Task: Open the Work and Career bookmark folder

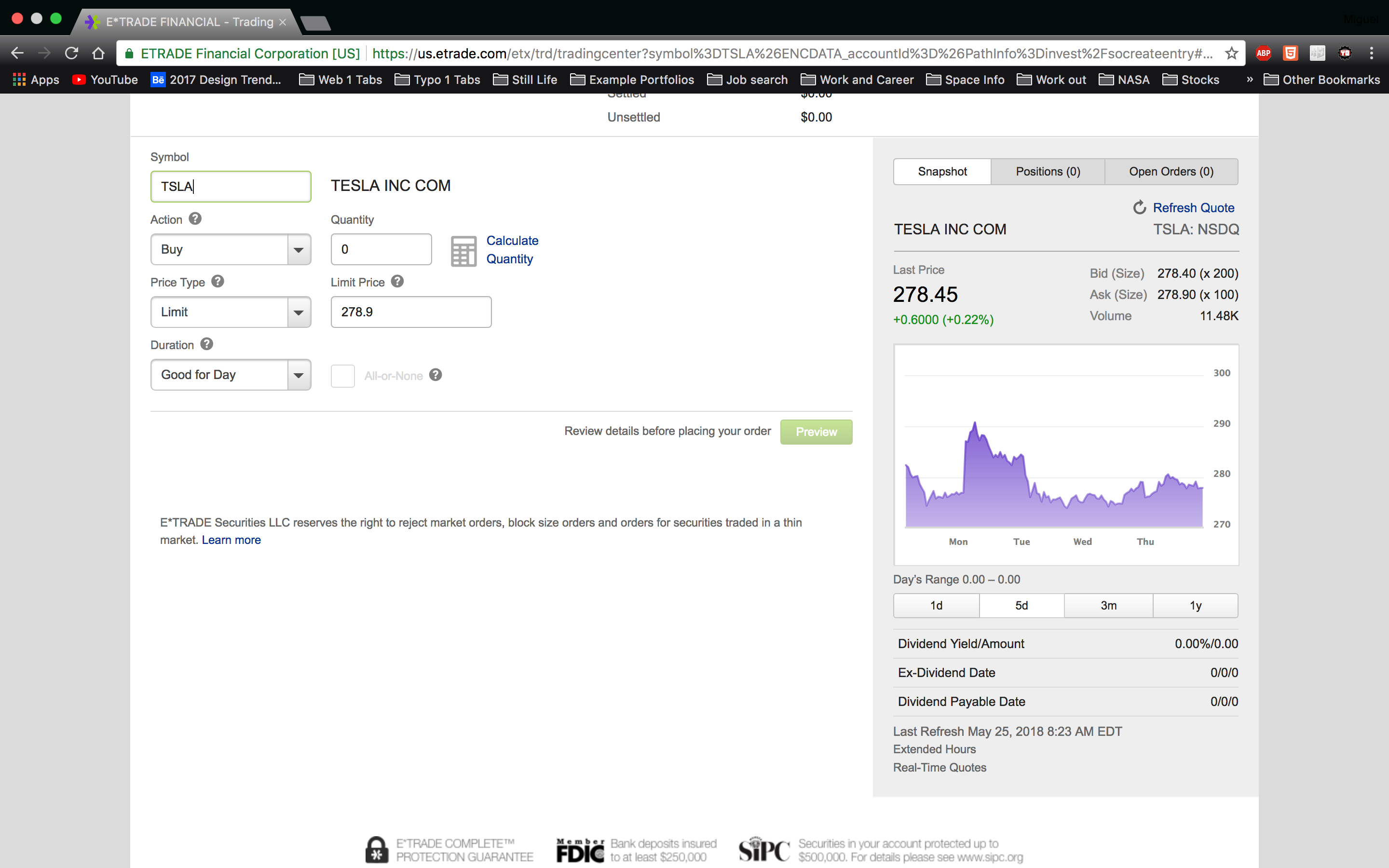Action: click(x=857, y=80)
